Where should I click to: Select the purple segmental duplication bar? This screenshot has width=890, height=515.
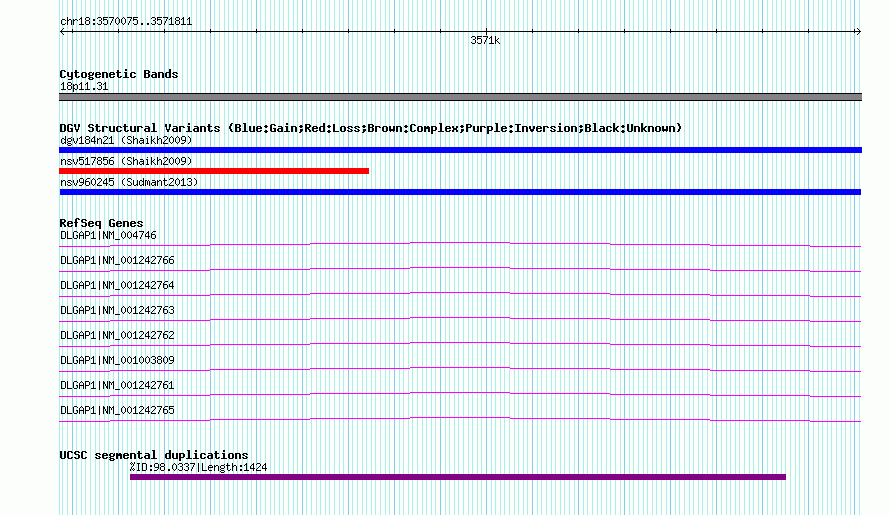[457, 477]
